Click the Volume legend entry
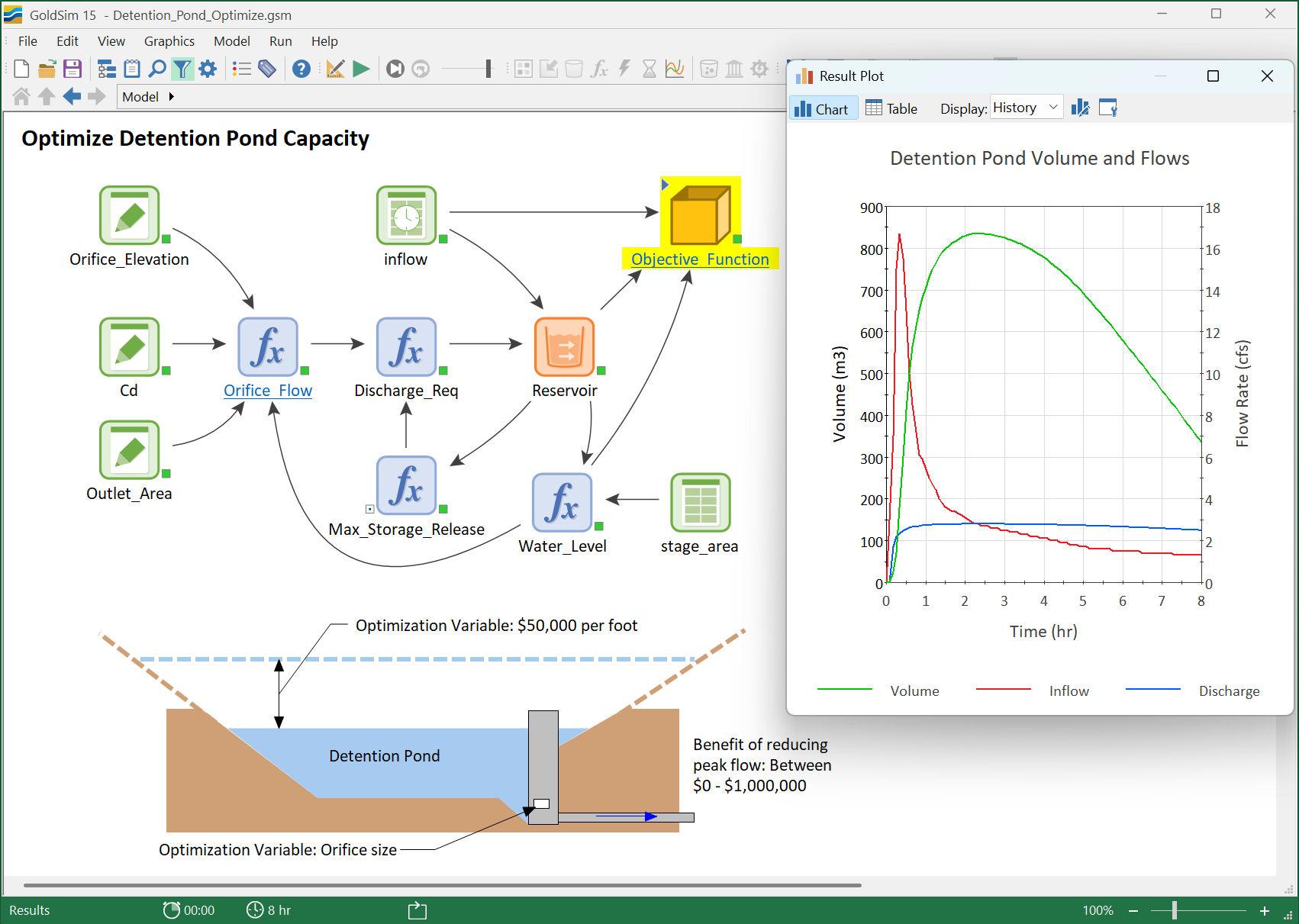Image resolution: width=1299 pixels, height=924 pixels. (878, 691)
